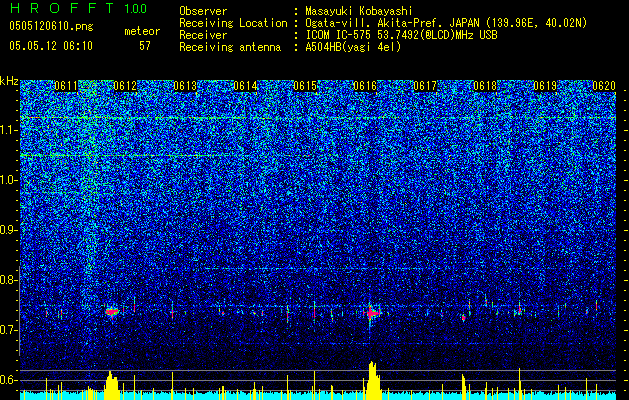Screen dimensions: 629x400
Task: Click the 1.1 kHz frequency axis label
Action: click(x=8, y=130)
